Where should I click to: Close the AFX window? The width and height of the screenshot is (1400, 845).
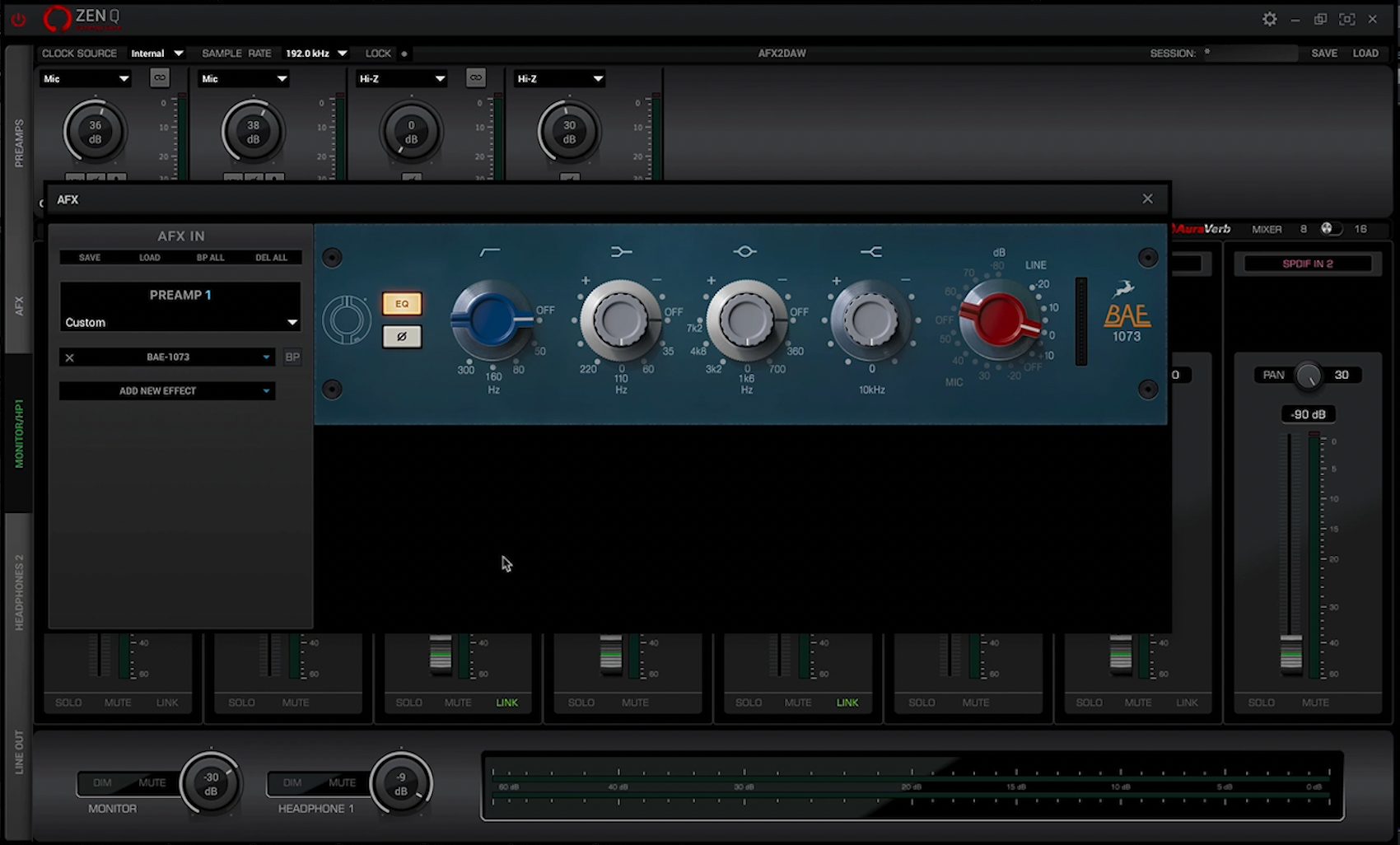pos(1147,198)
